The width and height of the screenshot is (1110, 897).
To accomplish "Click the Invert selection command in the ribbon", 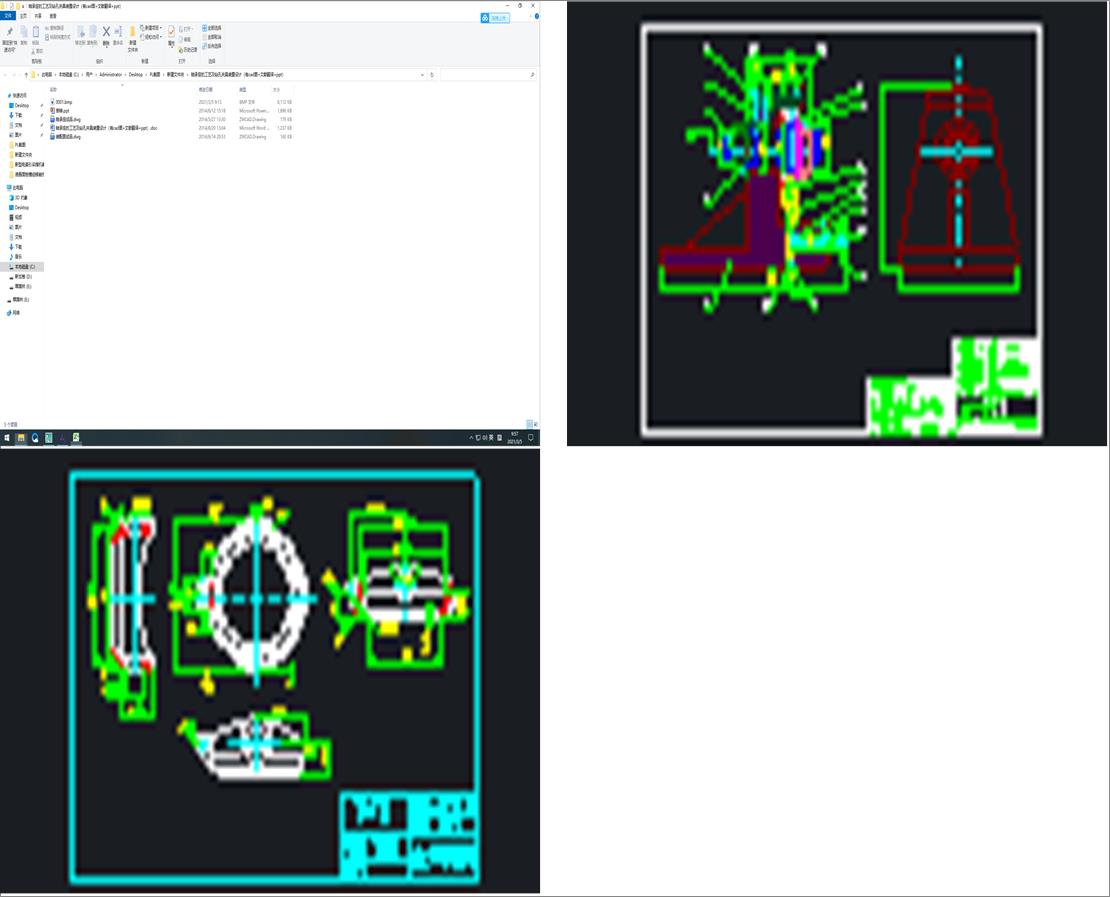I will pos(212,46).
